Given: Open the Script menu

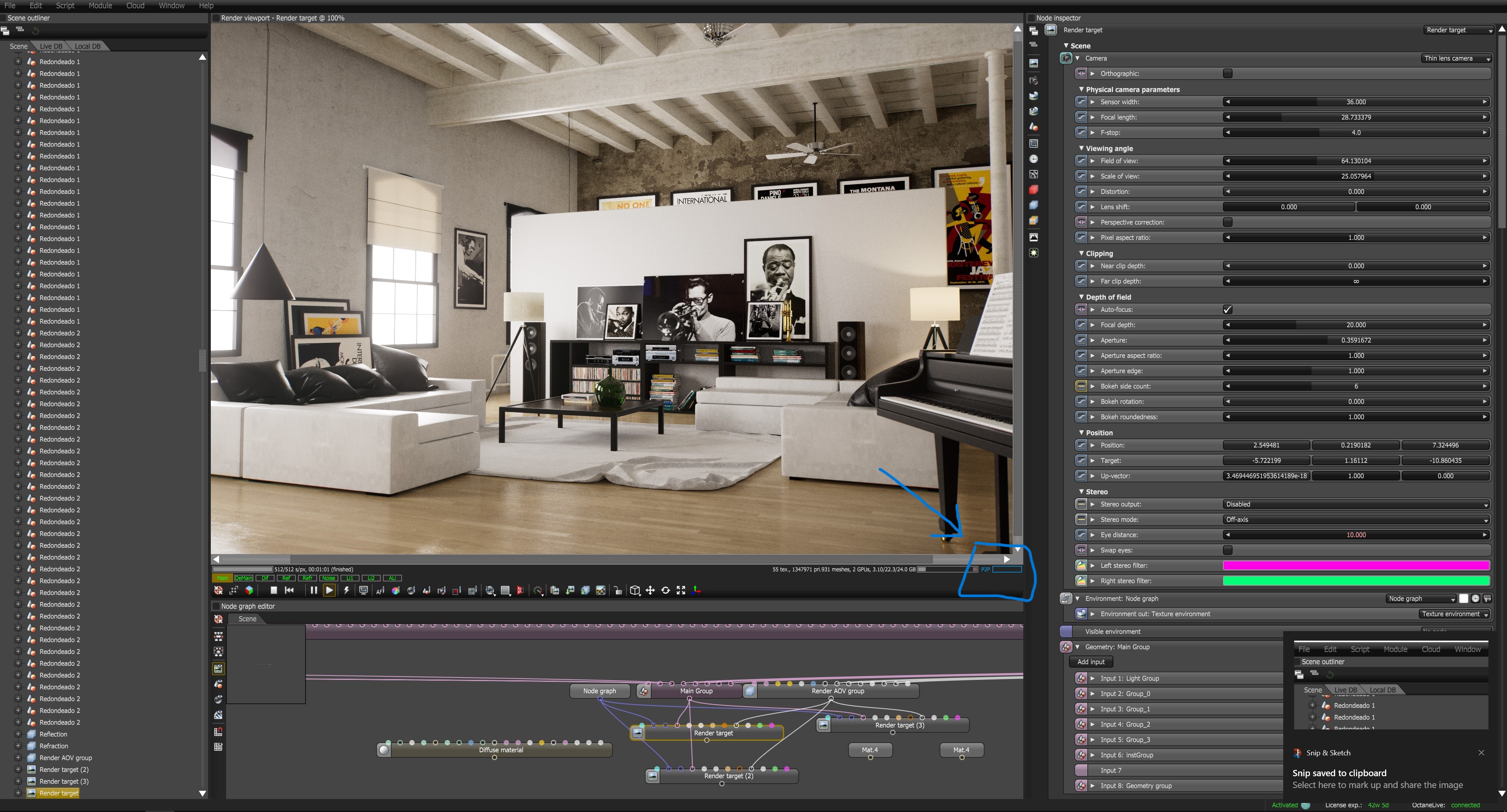Looking at the screenshot, I should (x=65, y=5).
